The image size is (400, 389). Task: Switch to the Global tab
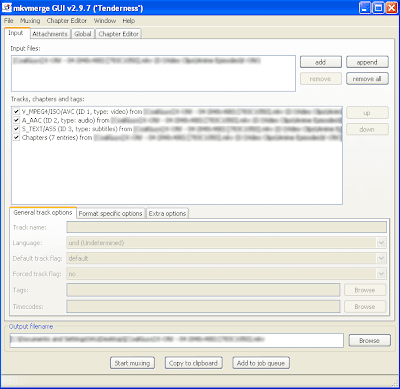coord(83,34)
